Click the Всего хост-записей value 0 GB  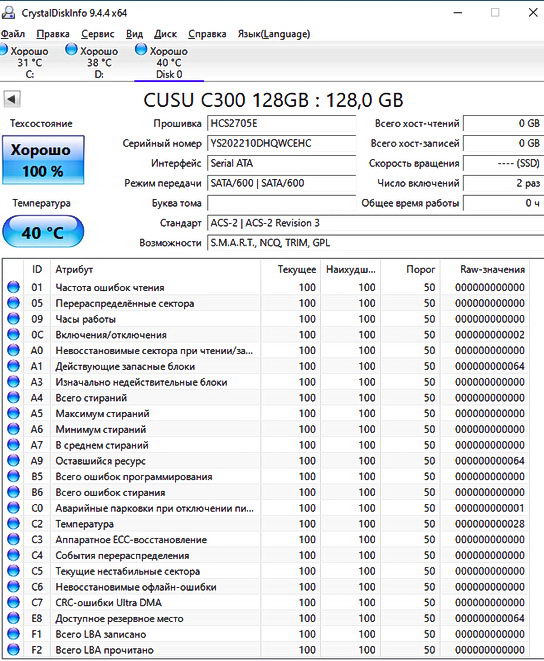pos(503,143)
